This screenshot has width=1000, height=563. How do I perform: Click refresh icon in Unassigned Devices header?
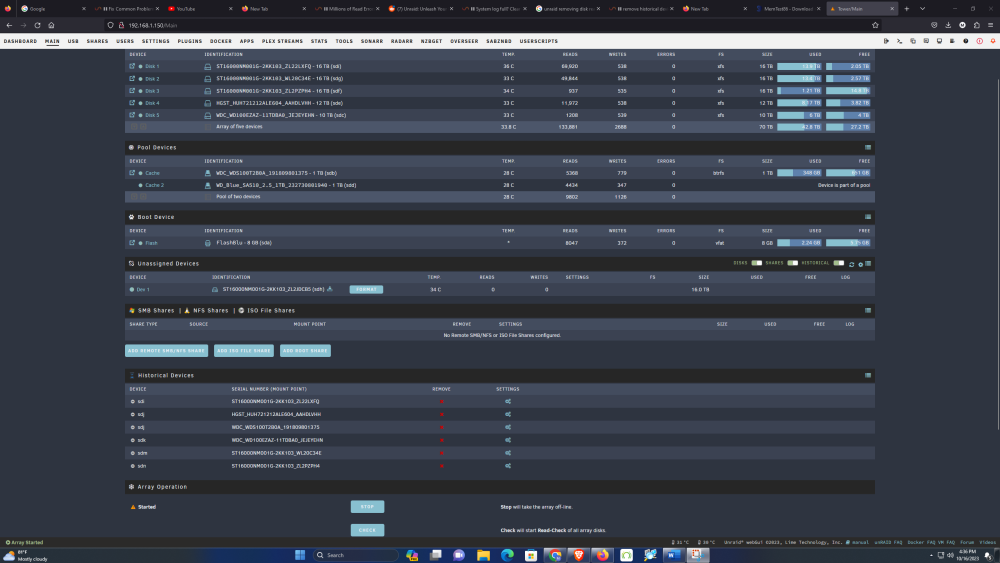851,264
